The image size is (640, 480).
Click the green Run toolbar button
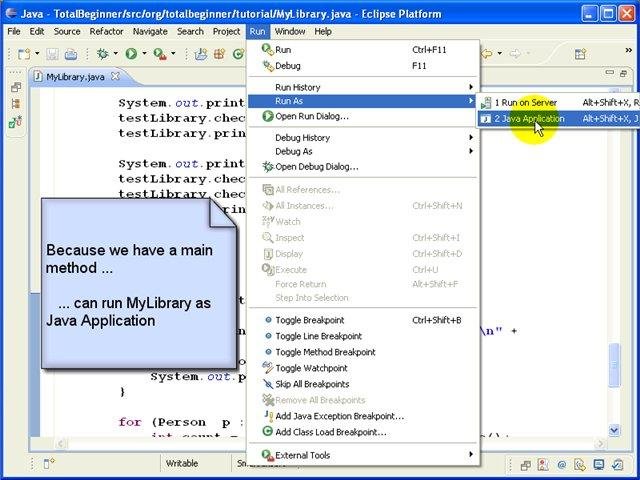131,54
